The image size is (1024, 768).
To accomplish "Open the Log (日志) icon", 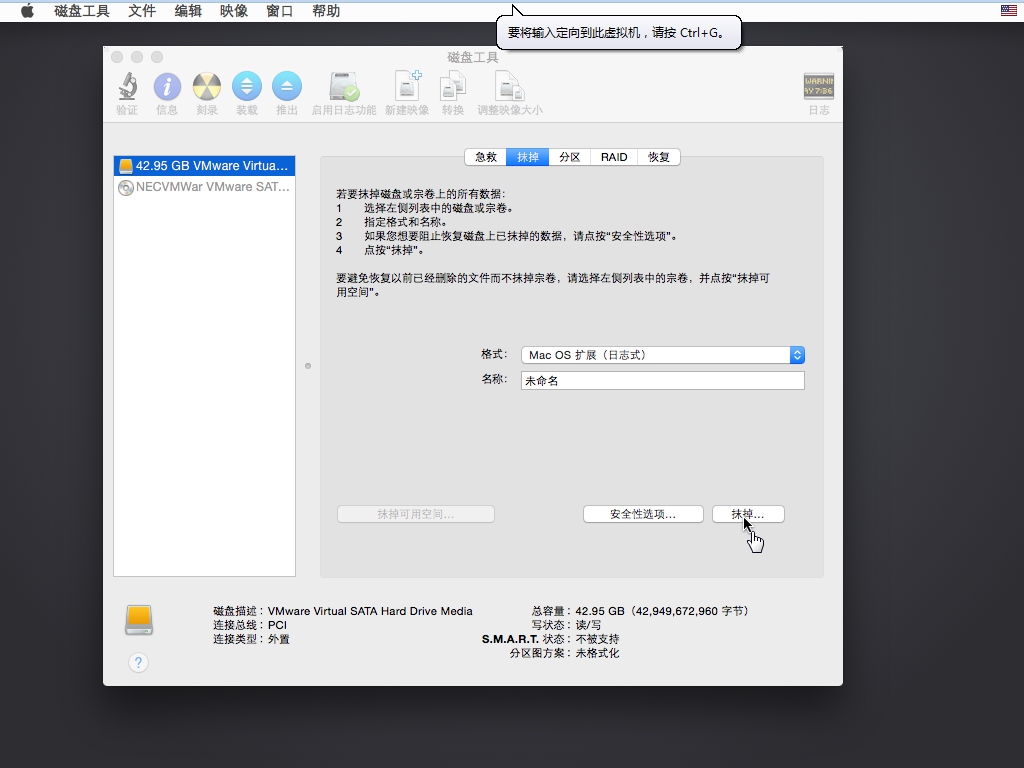I will click(819, 86).
